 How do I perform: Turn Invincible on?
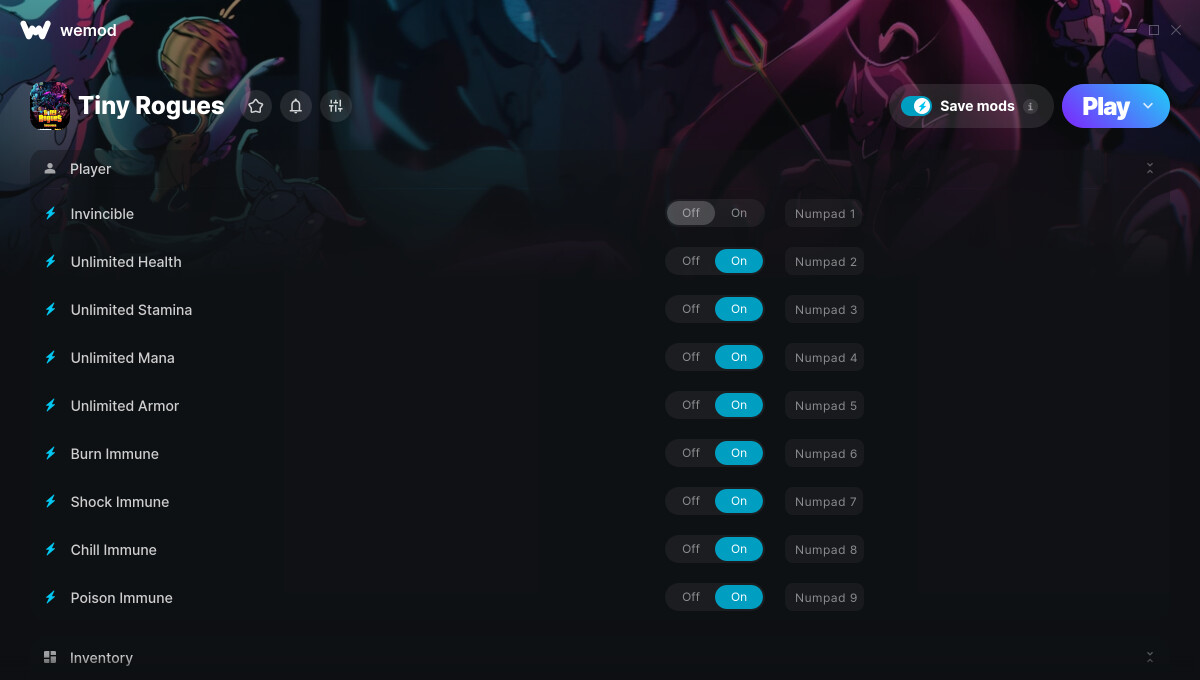coord(739,213)
